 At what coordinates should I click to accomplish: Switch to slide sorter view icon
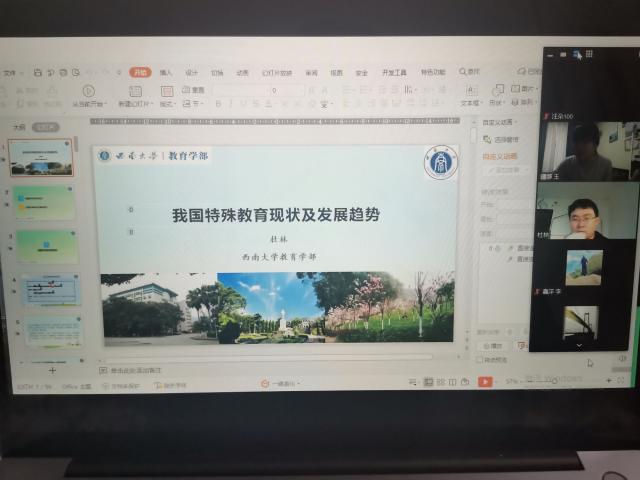(440, 382)
